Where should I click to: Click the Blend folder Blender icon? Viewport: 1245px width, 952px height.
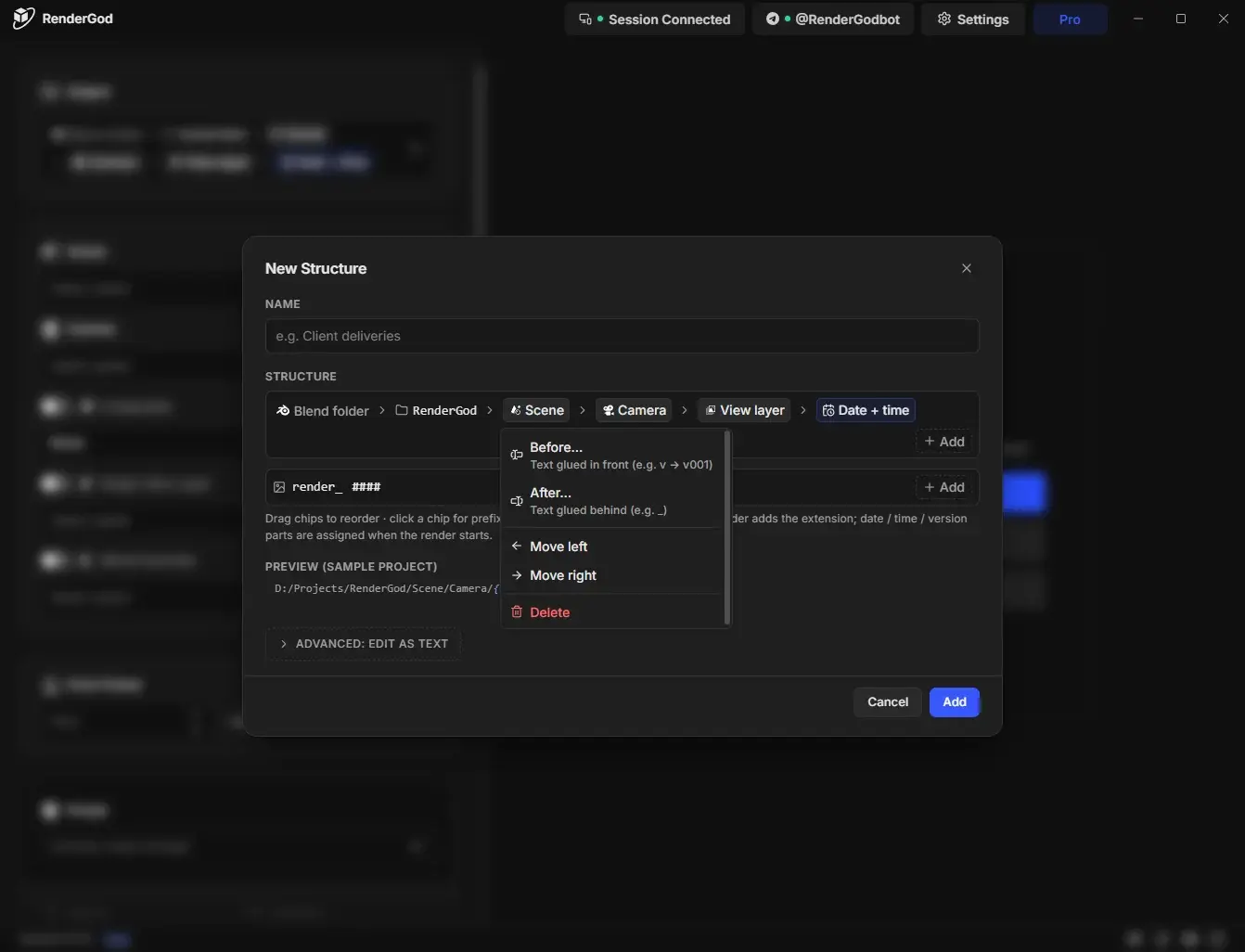[283, 410]
